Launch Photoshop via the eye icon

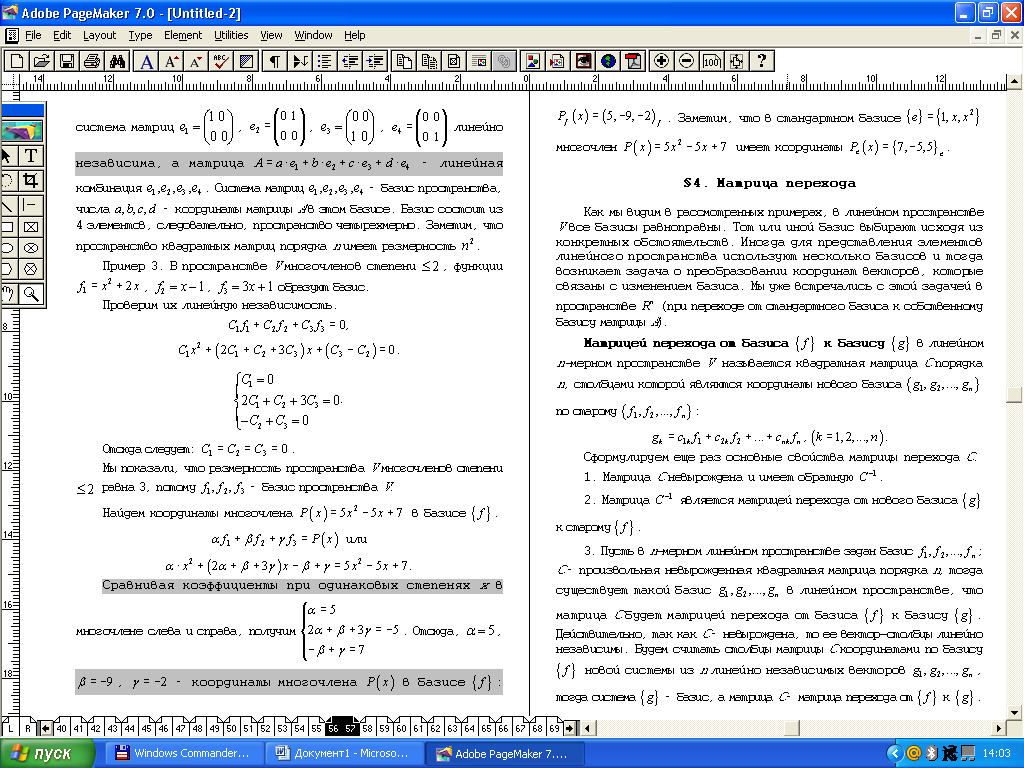(x=583, y=61)
